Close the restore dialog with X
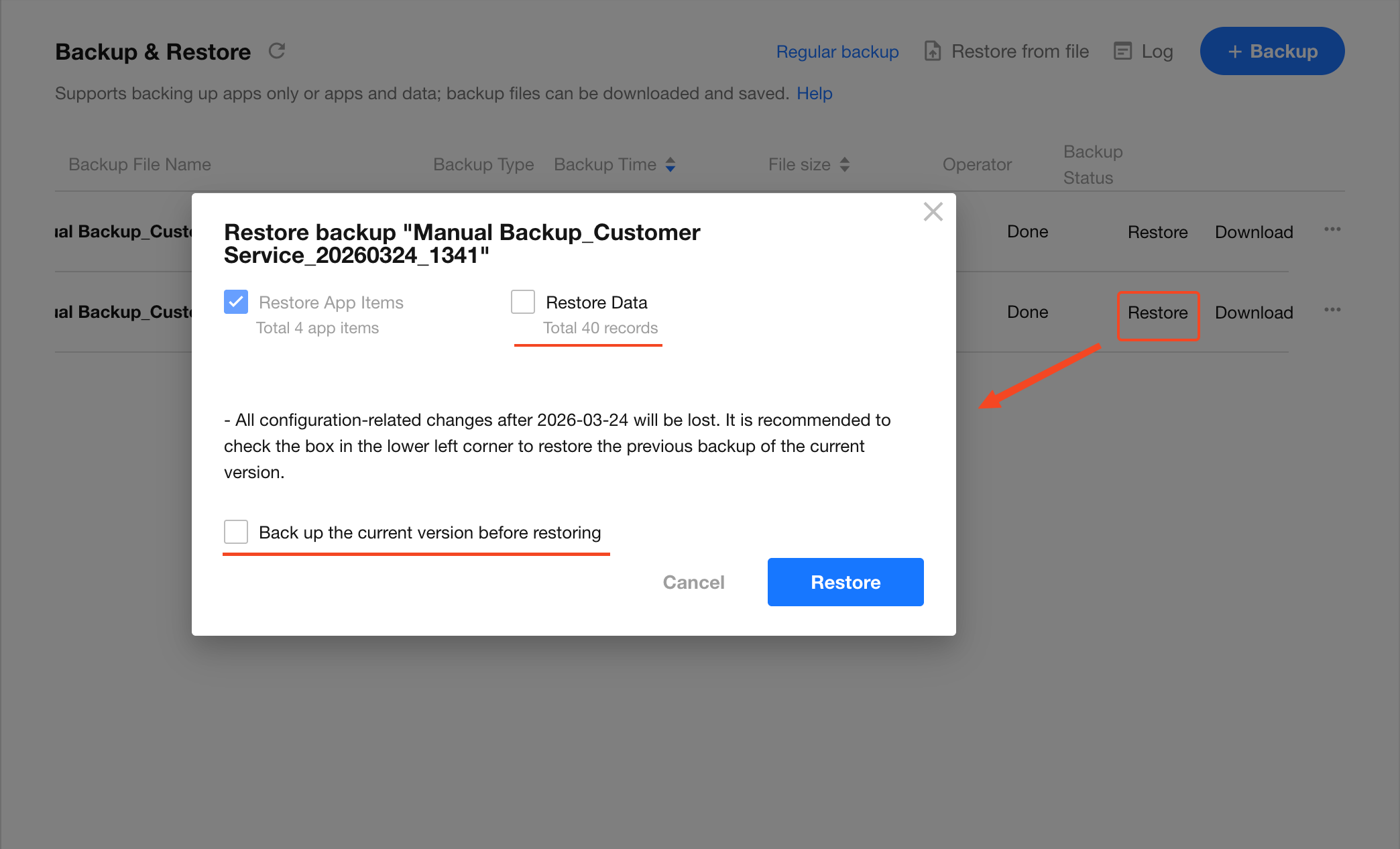This screenshot has height=849, width=1400. click(x=933, y=212)
